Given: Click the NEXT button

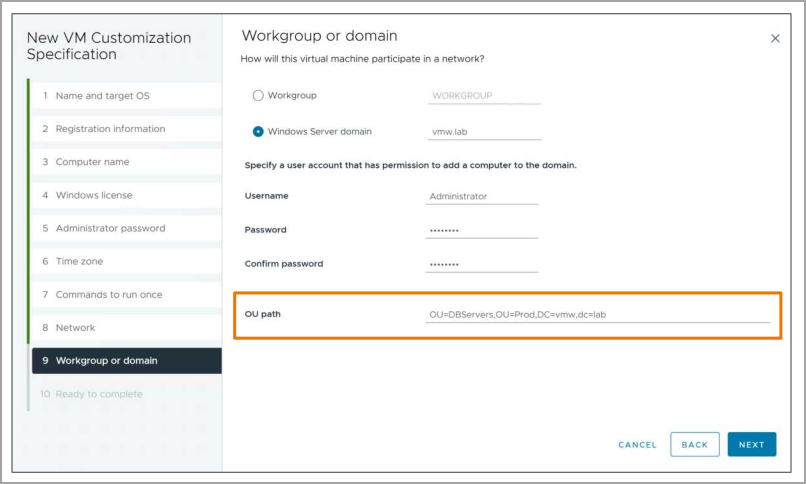Looking at the screenshot, I should (752, 444).
